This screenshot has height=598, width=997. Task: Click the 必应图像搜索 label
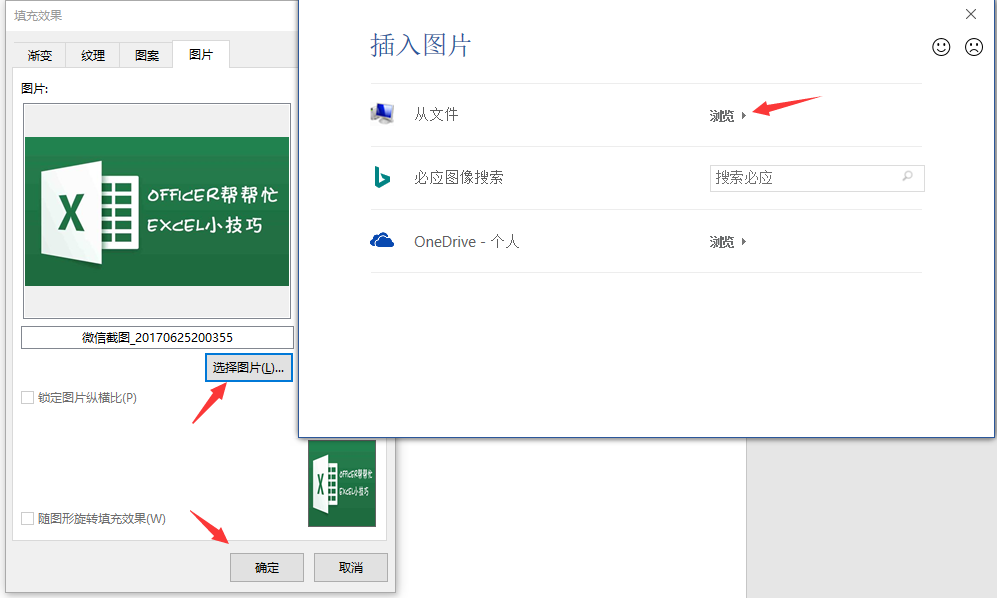point(458,177)
